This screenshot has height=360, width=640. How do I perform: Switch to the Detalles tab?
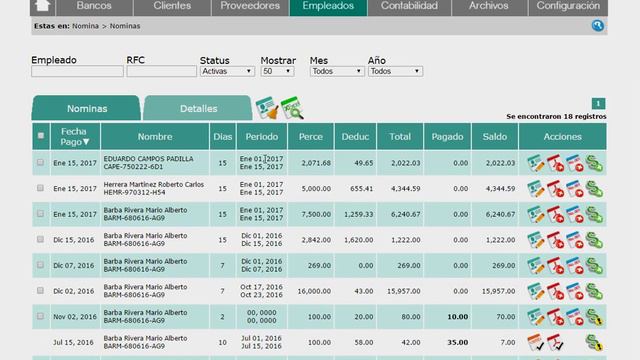pyautogui.click(x=198, y=109)
